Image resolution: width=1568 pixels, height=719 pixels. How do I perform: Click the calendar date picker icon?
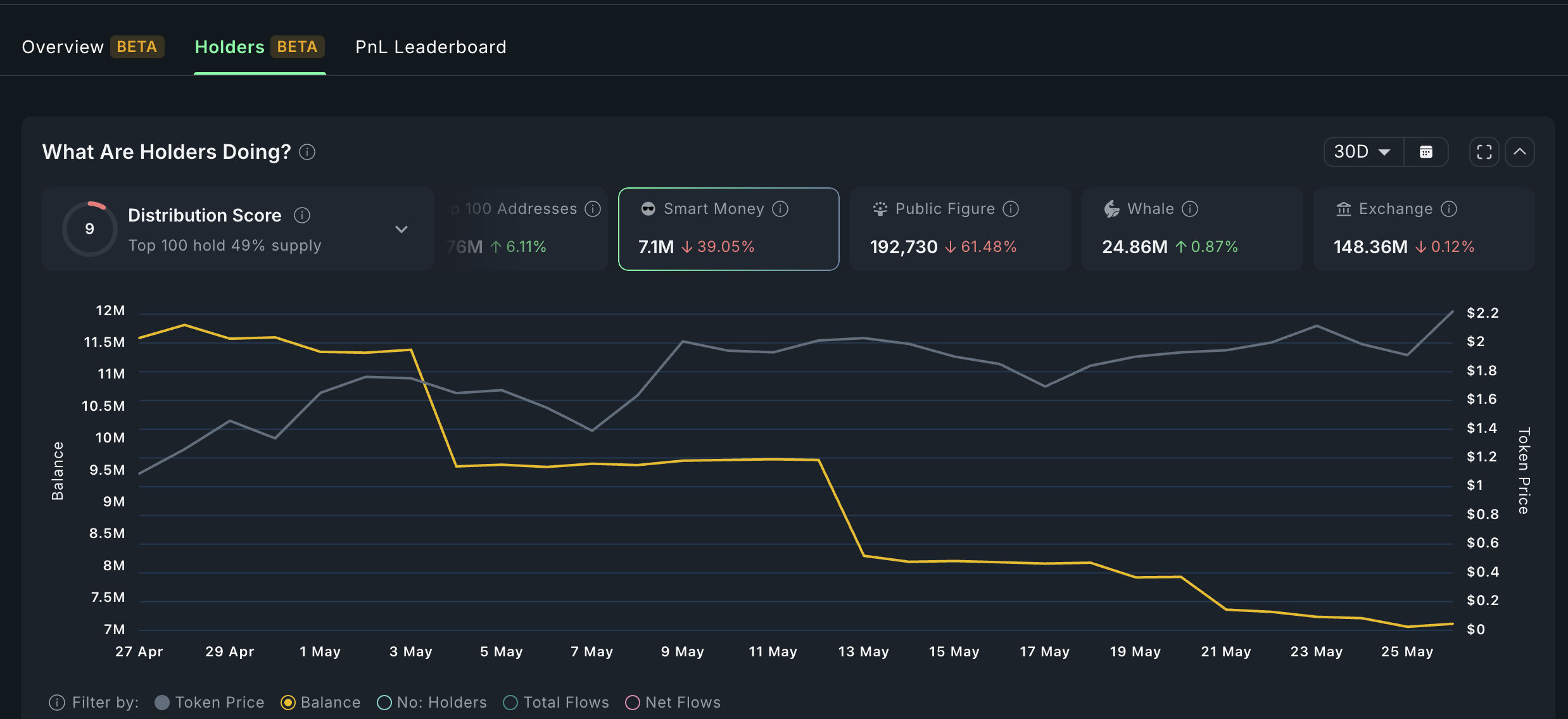(x=1426, y=152)
